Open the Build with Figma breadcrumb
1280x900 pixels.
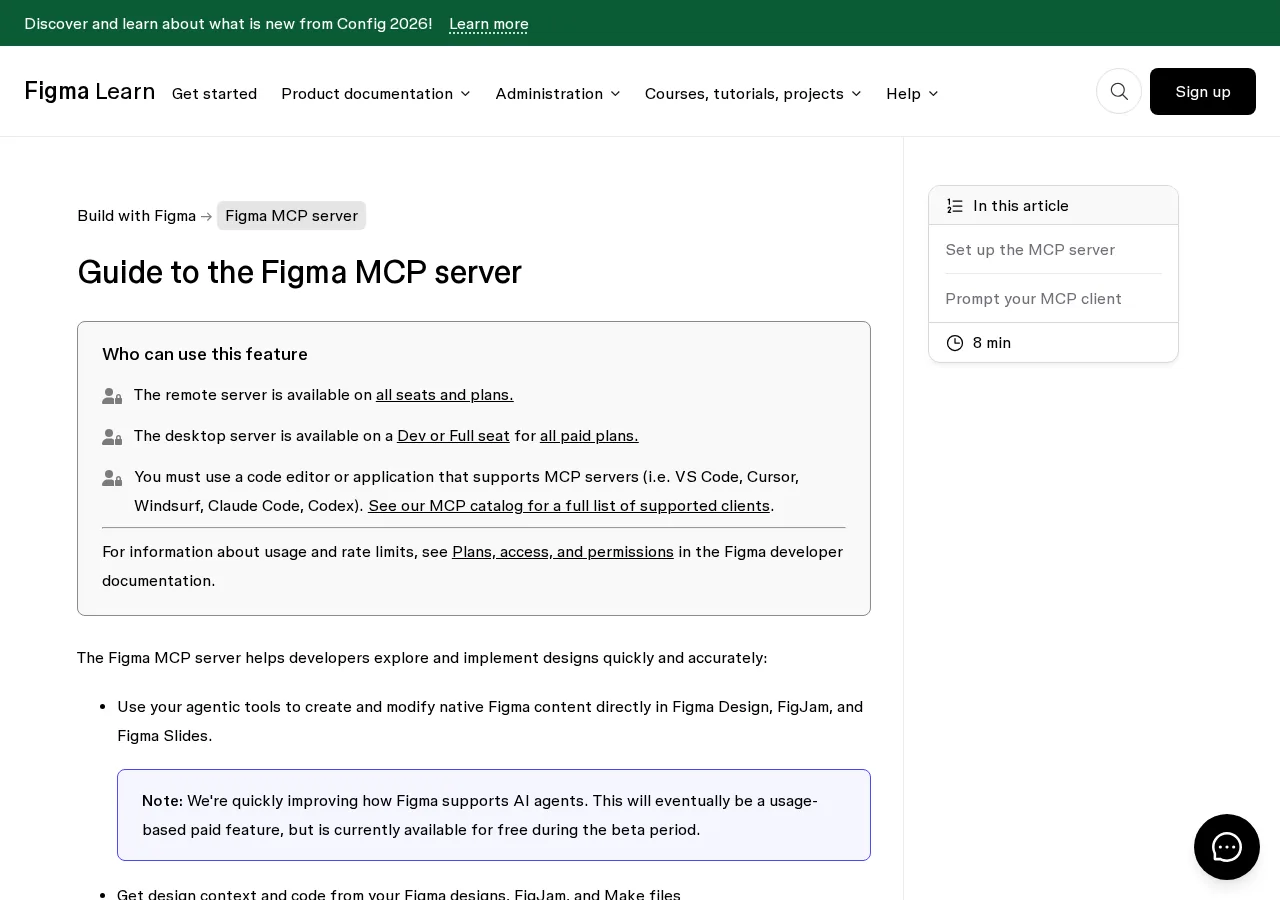136,216
